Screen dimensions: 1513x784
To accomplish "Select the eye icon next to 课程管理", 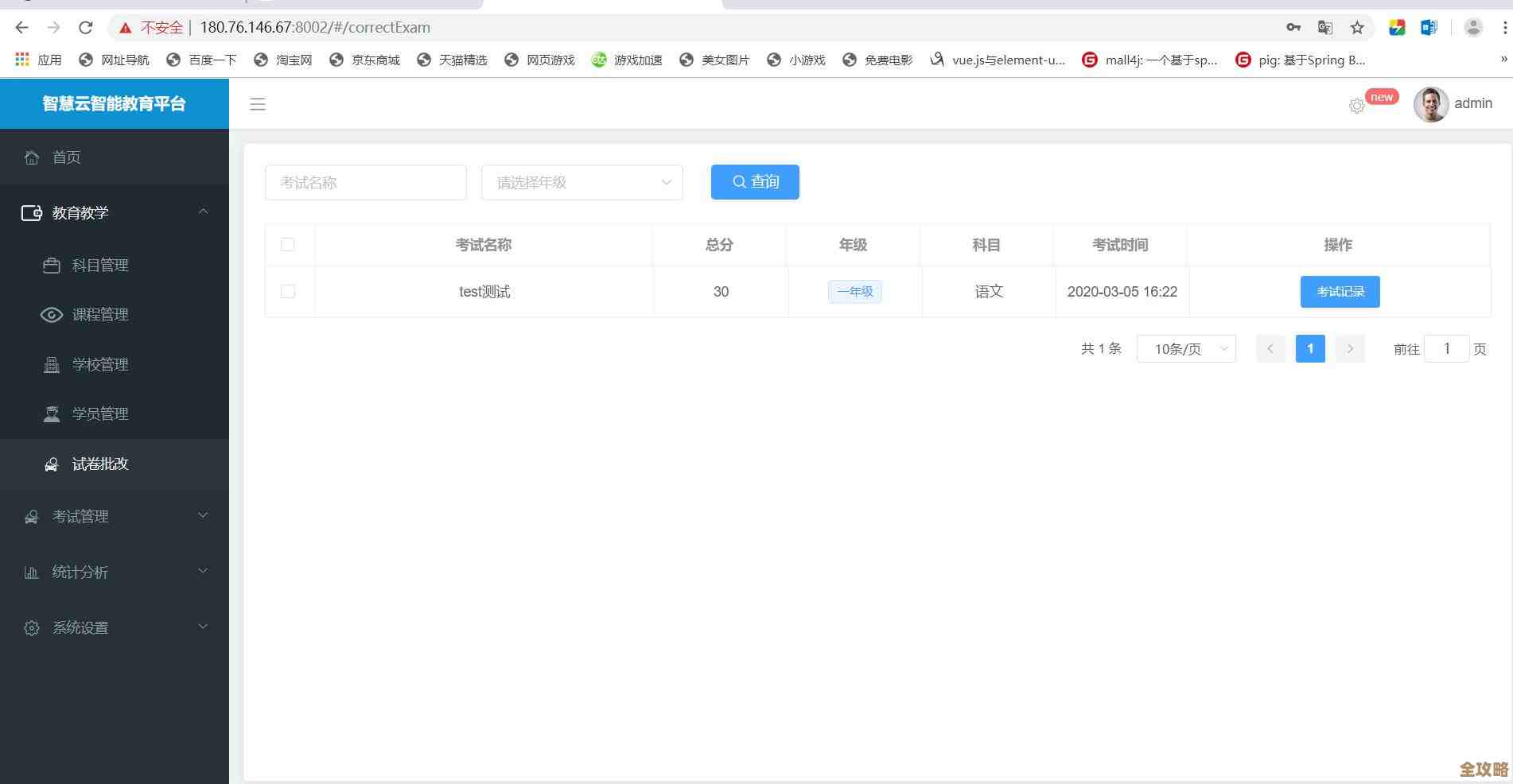I will (51, 315).
